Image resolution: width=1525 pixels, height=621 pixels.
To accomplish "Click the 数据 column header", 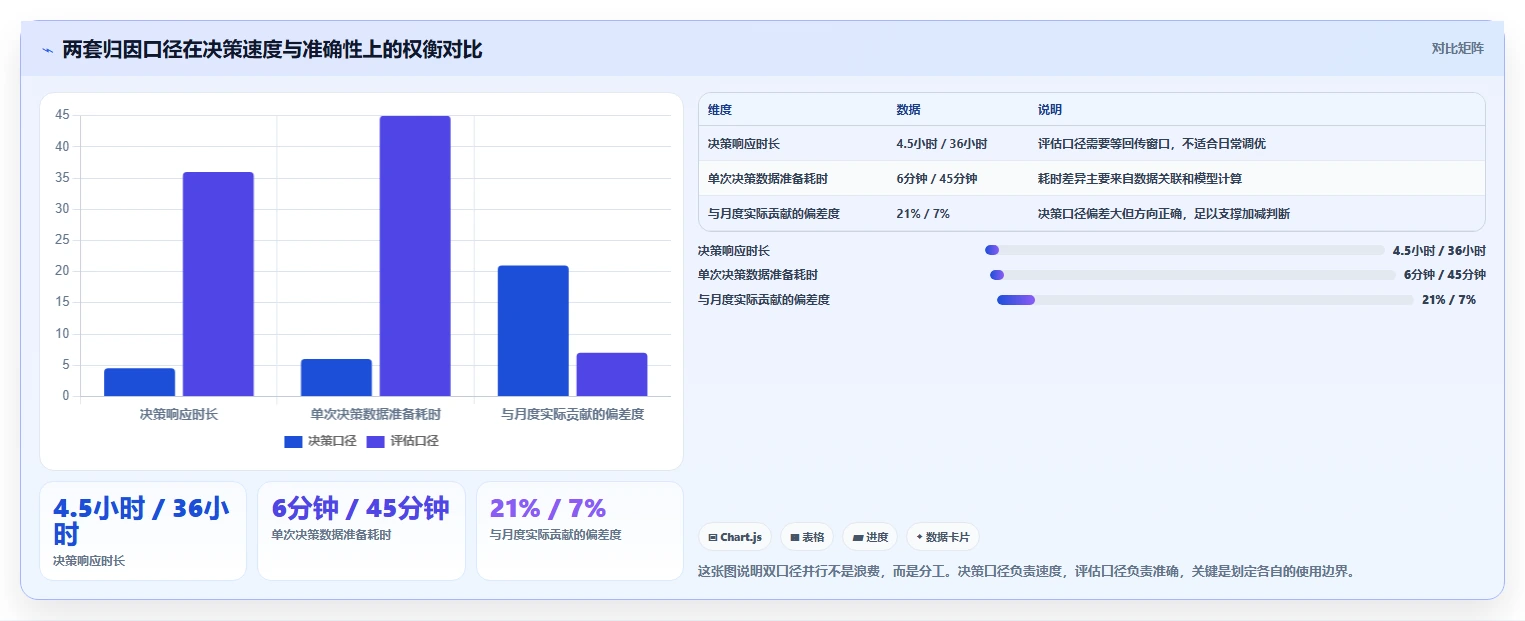I will [909, 110].
